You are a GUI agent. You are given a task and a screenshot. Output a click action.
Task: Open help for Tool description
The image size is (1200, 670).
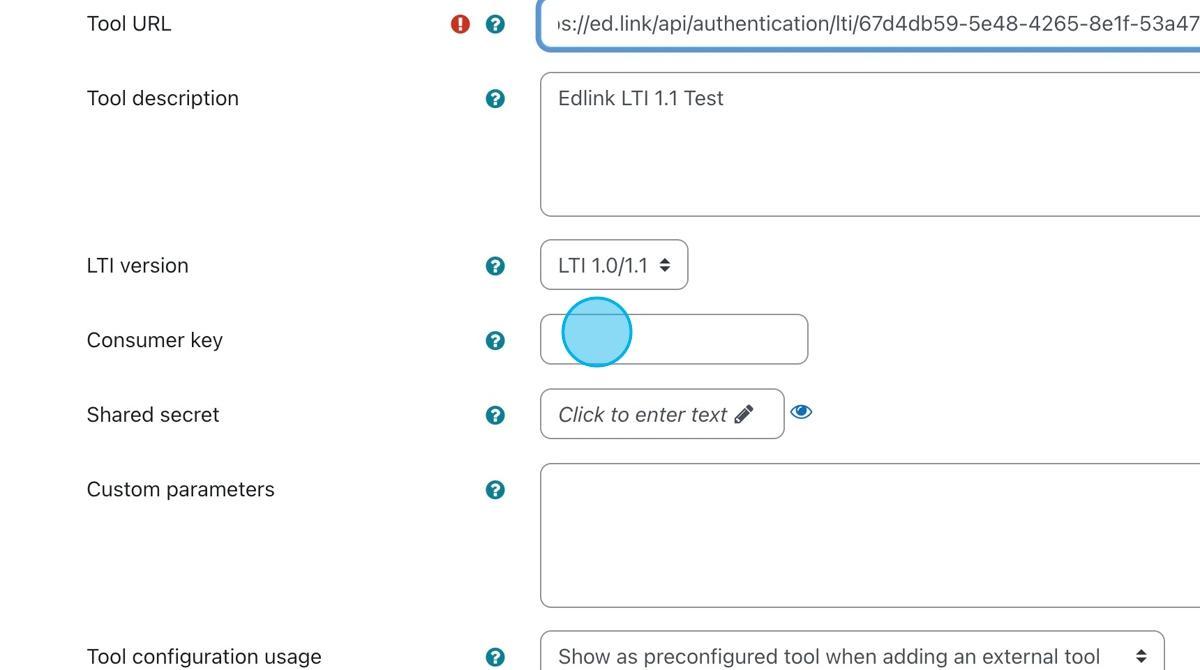click(x=495, y=98)
